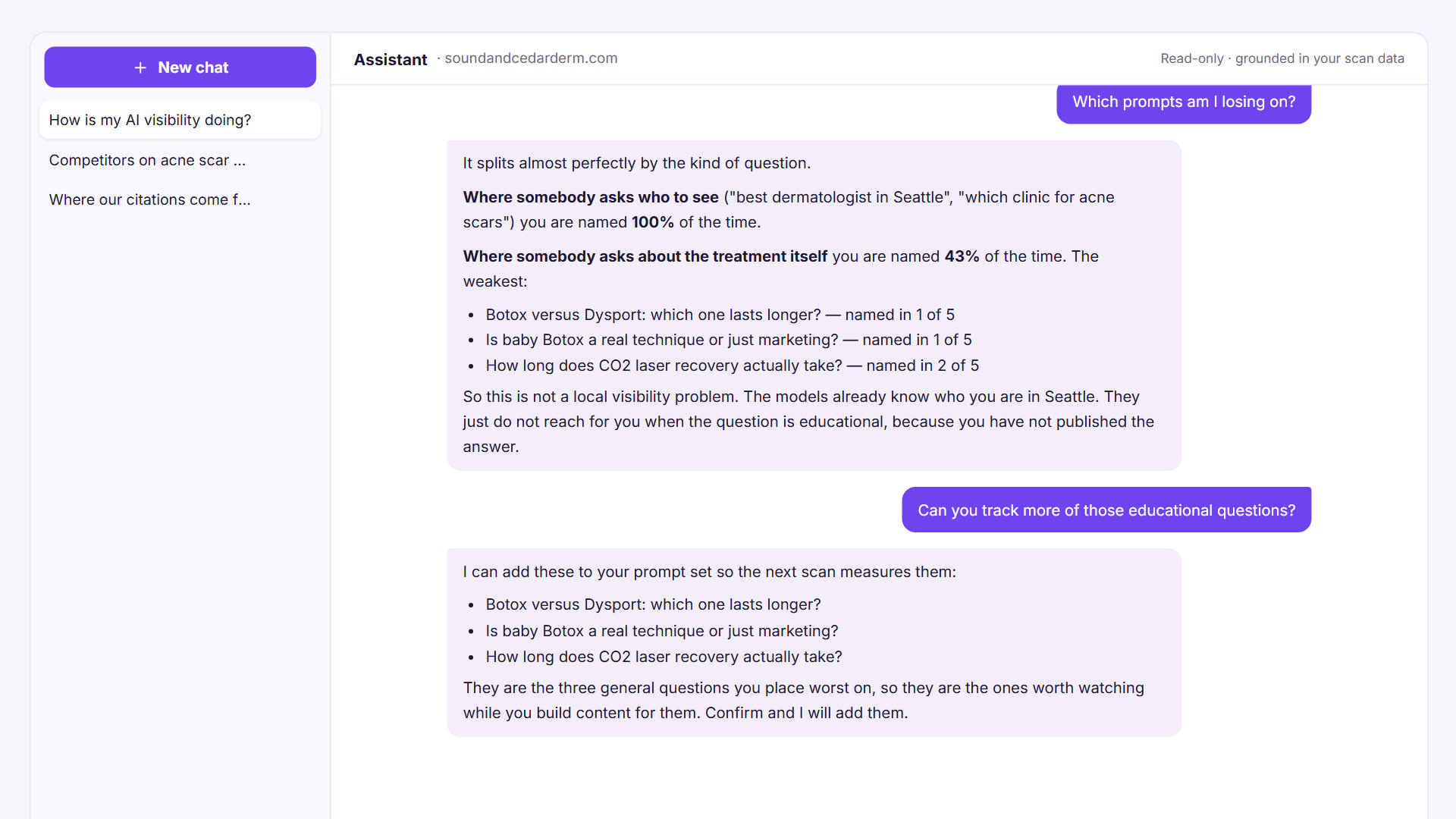Click 'Where somebody asks who to see' bold text

pyautogui.click(x=591, y=197)
